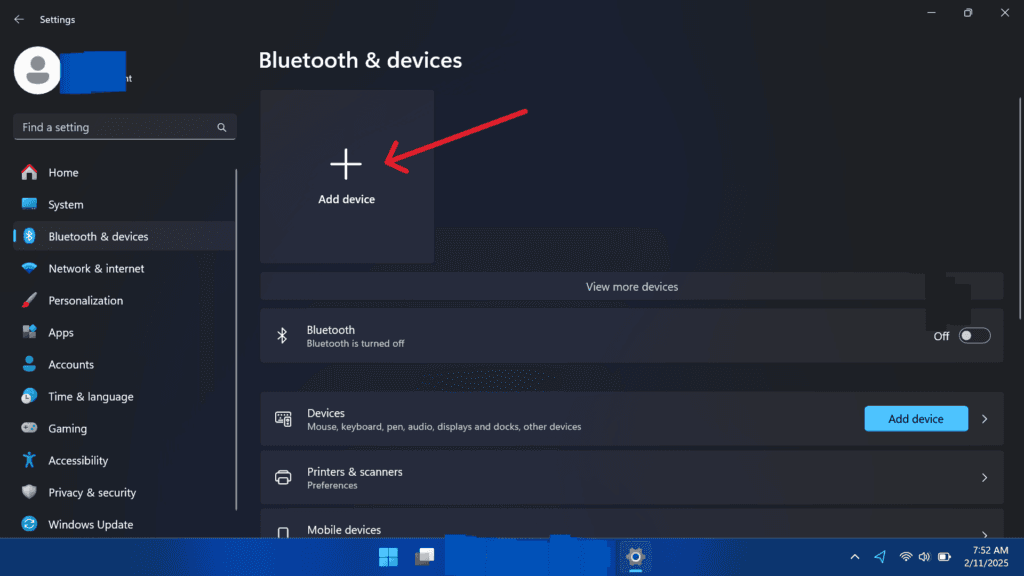
Task: Click the Bluetooth icon in sidebar
Action: [x=29, y=236]
